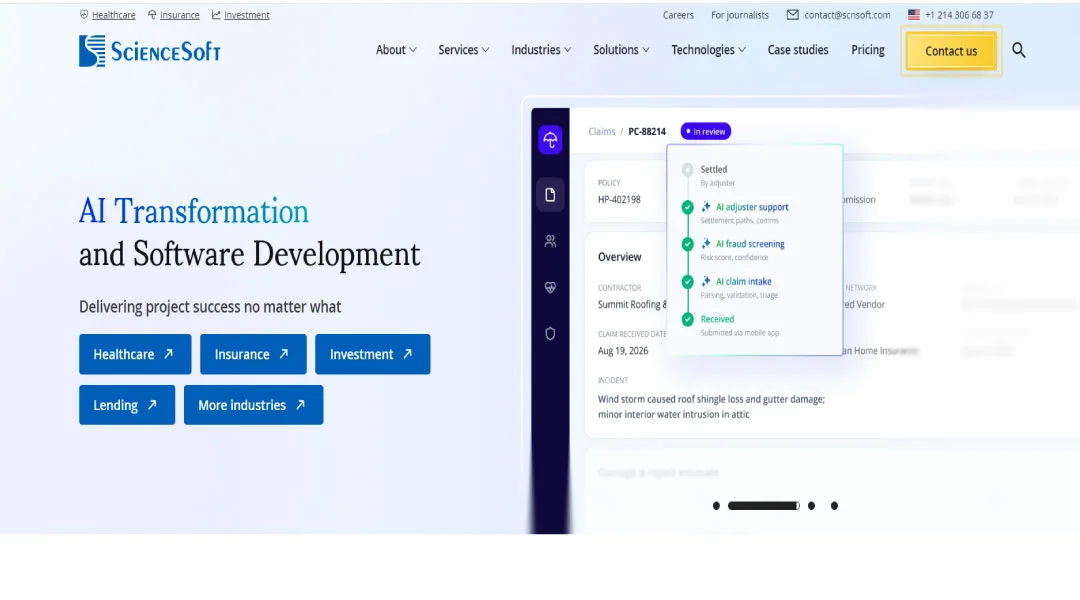The height and width of the screenshot is (600, 1080).
Task: Expand the Solutions dropdown menu
Action: tap(621, 50)
